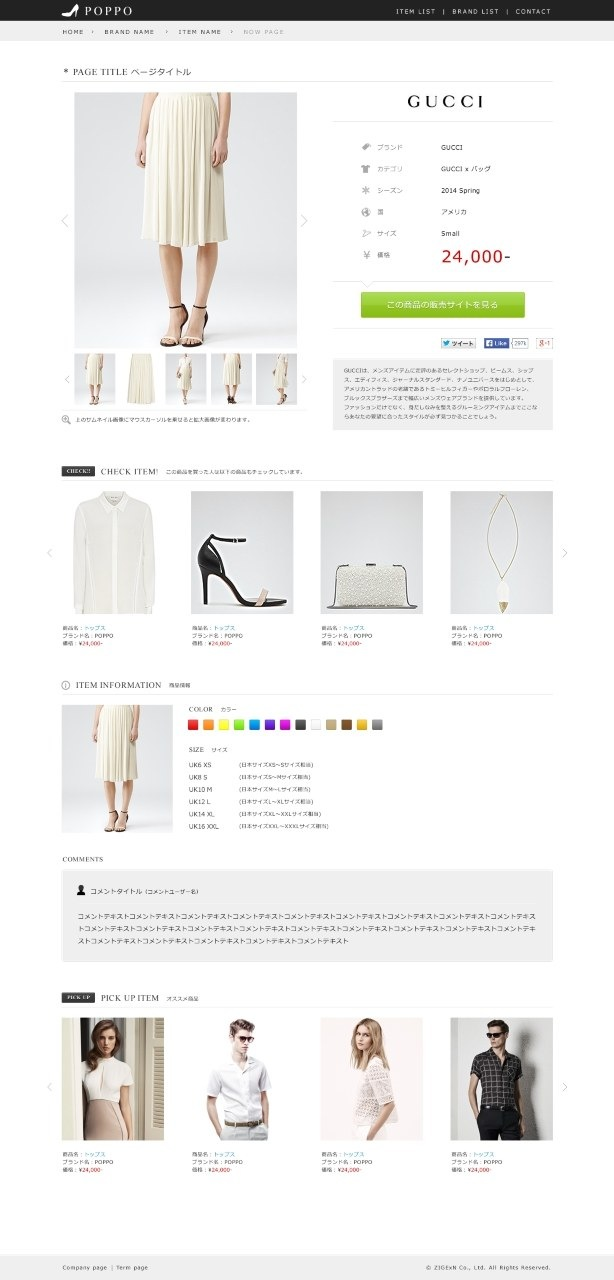This screenshot has height=1280, width=614.
Task: Select the red color swatch
Action: 194,725
